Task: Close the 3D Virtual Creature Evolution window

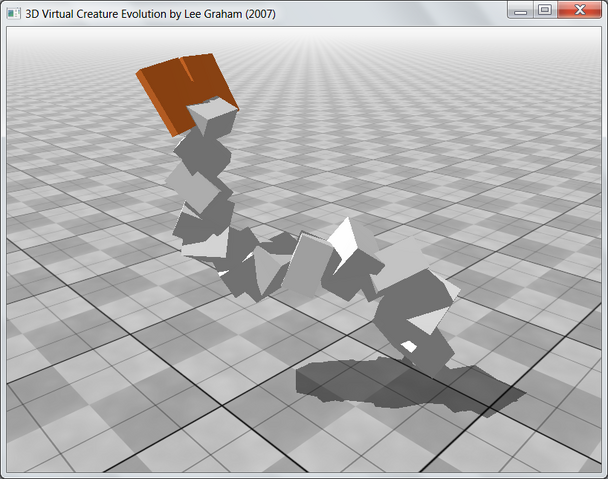Action: tap(580, 10)
